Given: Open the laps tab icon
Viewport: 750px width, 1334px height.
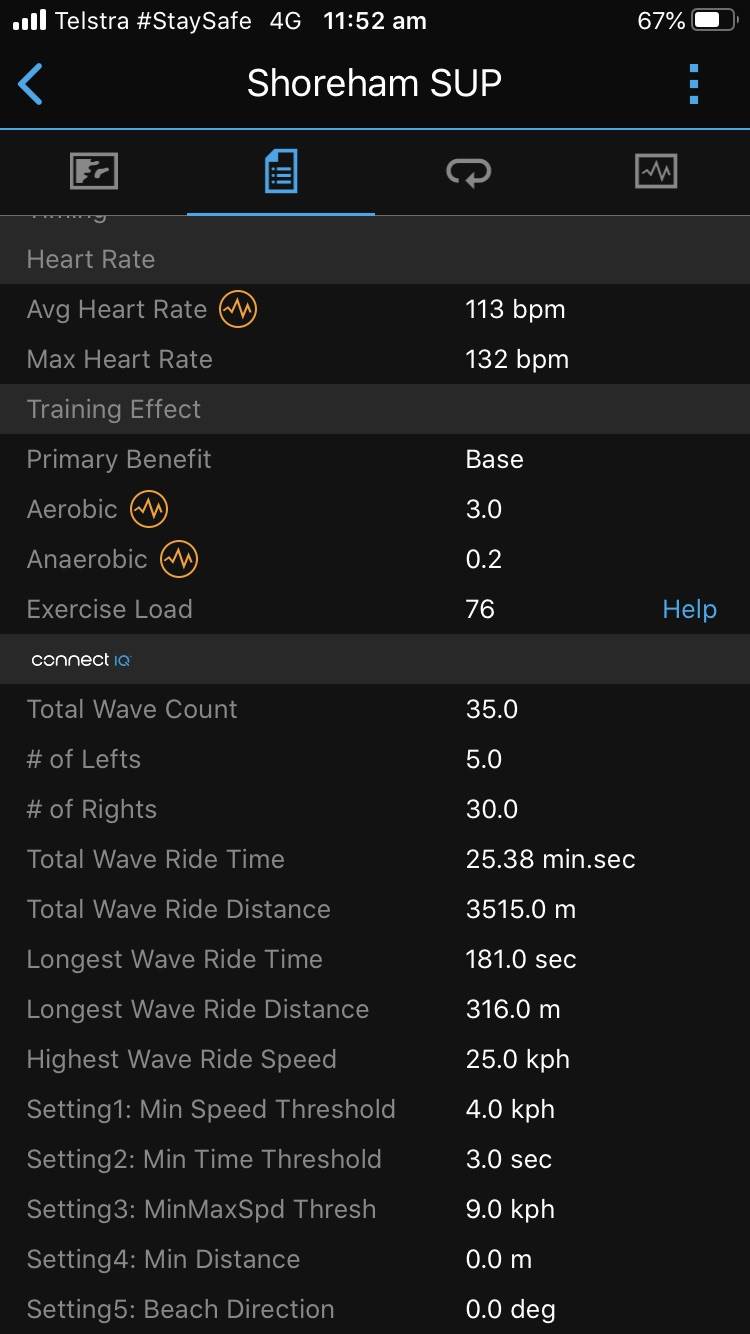Looking at the screenshot, I should pos(468,171).
